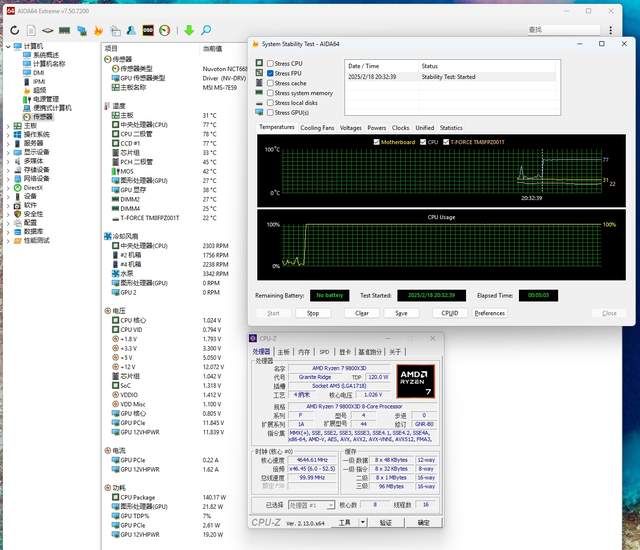Expand the 存储设备 tree node
Screen dimensions: 640x550
[x=8, y=170]
